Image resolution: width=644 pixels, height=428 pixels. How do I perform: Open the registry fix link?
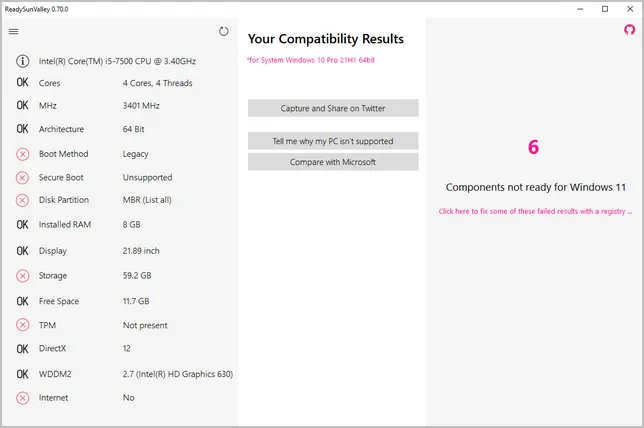click(x=534, y=211)
